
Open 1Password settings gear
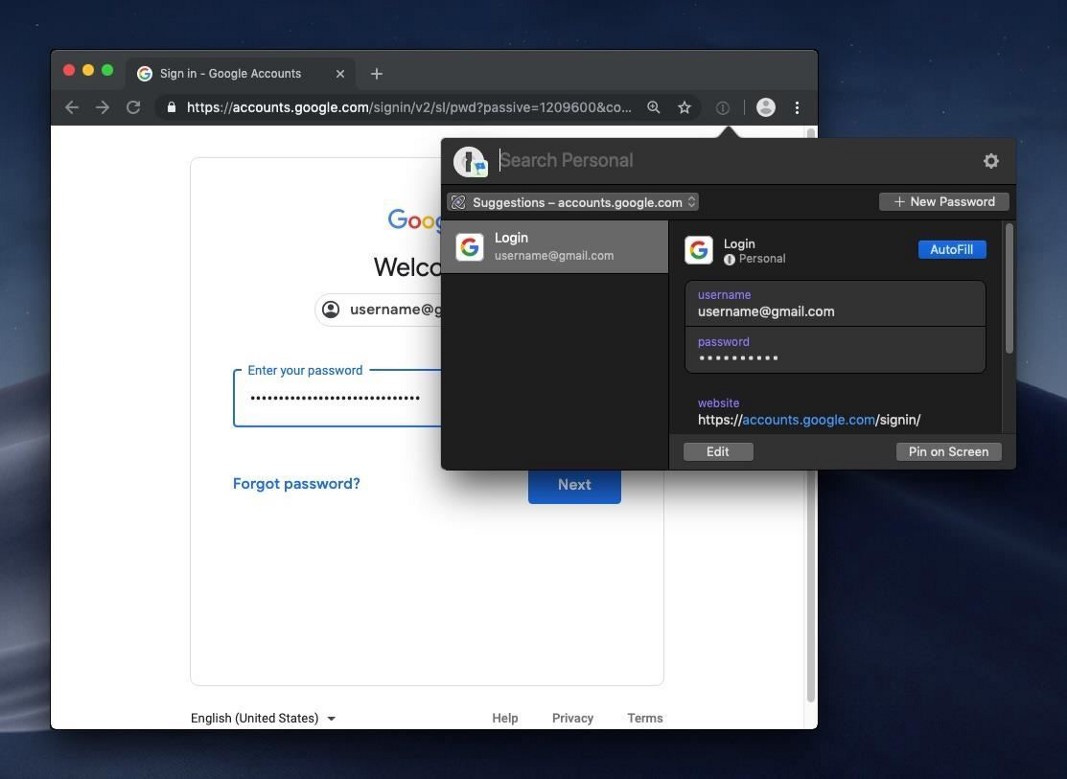[991, 161]
